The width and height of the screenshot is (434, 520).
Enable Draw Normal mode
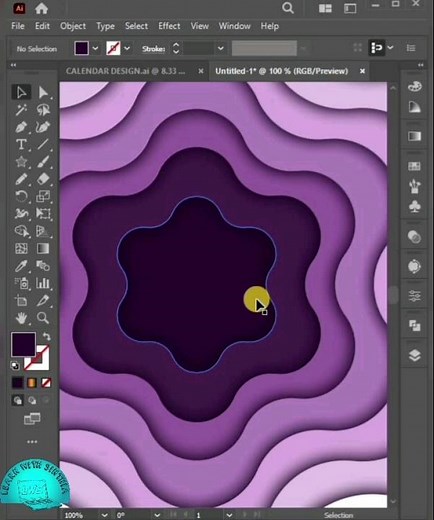tap(18, 400)
